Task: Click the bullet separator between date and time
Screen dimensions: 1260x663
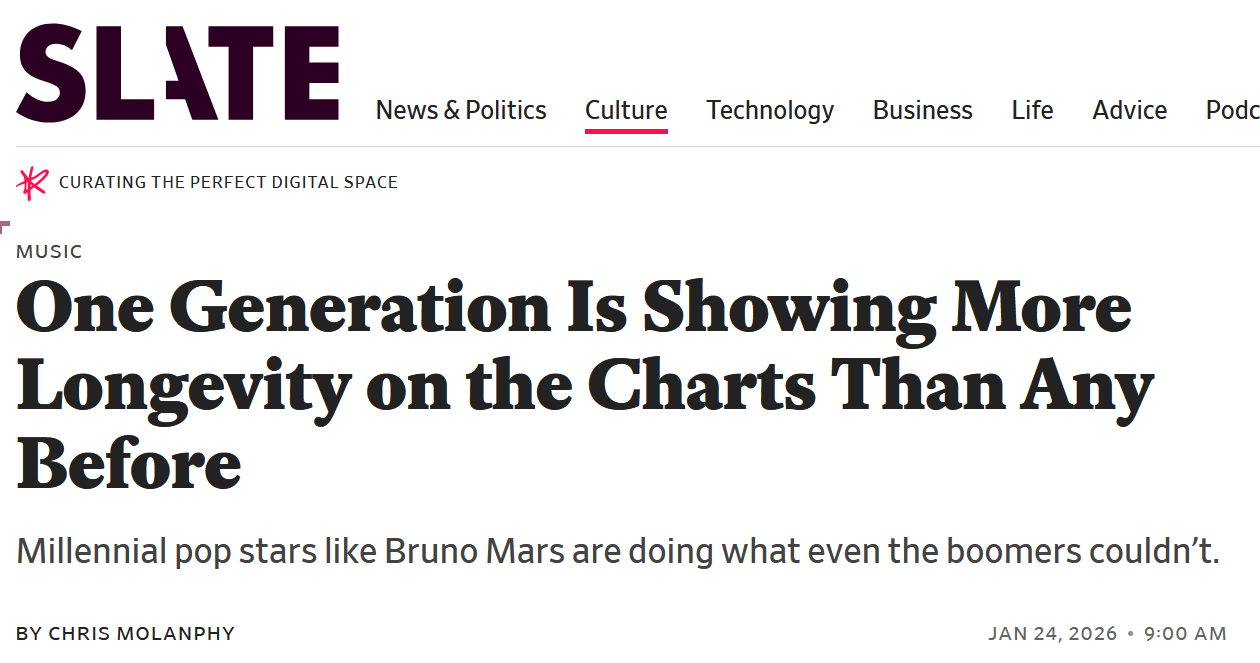Action: click(x=1130, y=634)
